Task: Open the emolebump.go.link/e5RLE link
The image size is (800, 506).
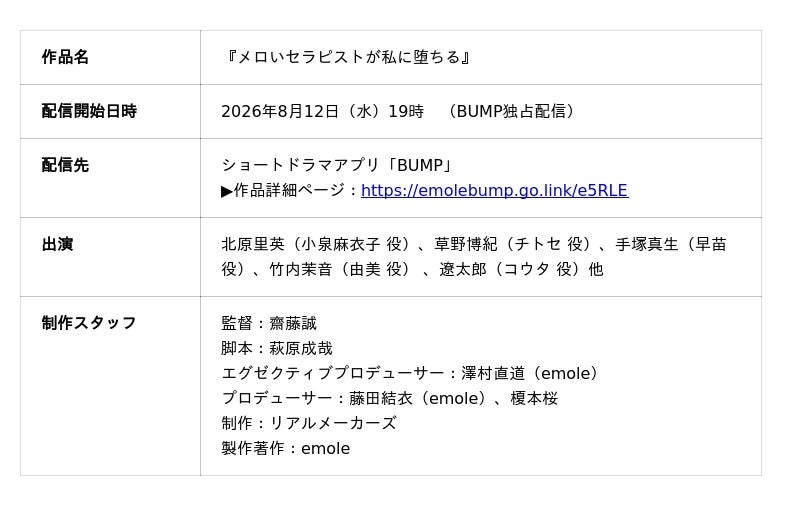Action: (494, 190)
